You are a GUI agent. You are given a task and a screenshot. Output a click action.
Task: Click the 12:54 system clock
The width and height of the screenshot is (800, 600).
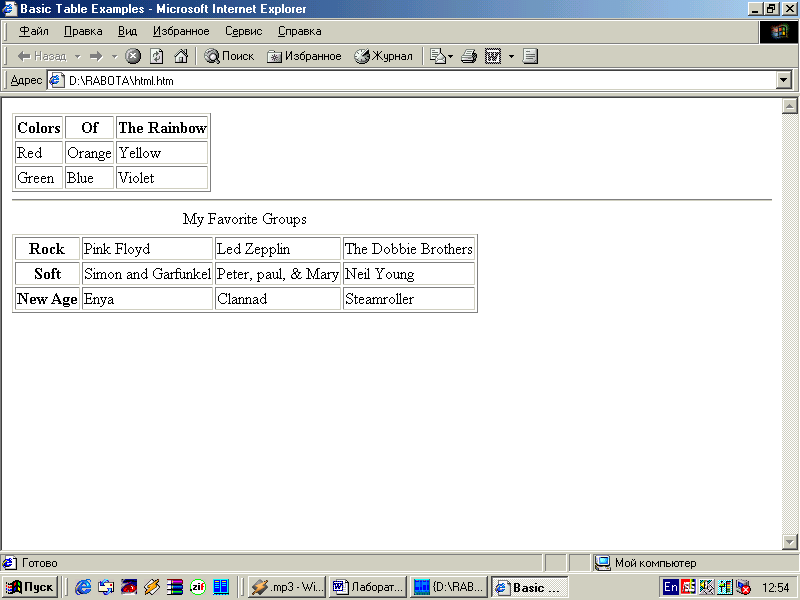(776, 588)
